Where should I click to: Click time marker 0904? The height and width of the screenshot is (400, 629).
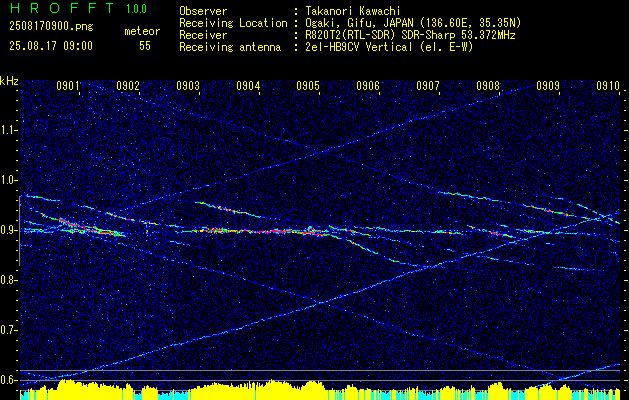(x=248, y=85)
